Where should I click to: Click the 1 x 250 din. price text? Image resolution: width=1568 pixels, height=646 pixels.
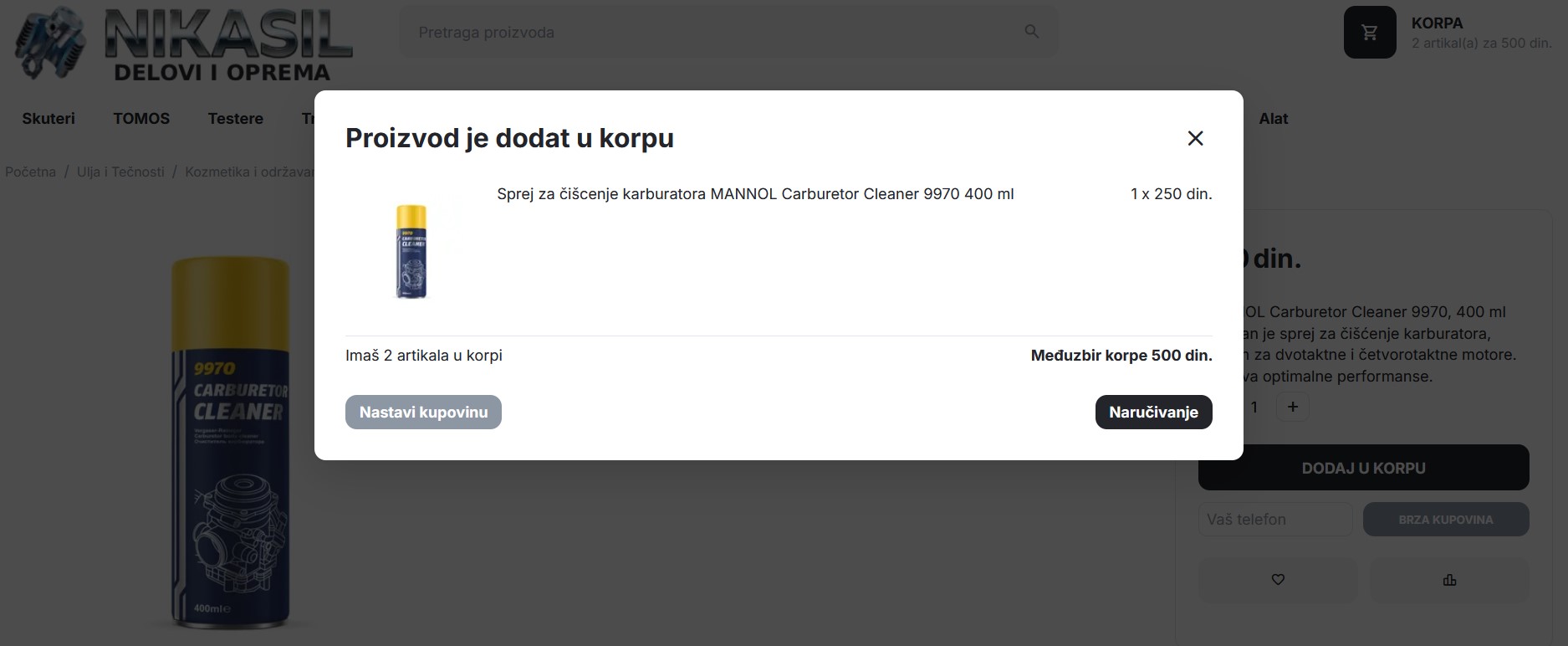tap(1171, 194)
